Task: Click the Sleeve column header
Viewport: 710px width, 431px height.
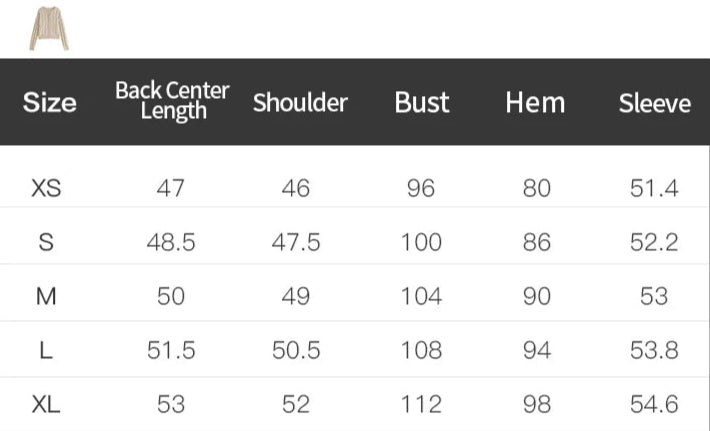Action: pyautogui.click(x=654, y=103)
